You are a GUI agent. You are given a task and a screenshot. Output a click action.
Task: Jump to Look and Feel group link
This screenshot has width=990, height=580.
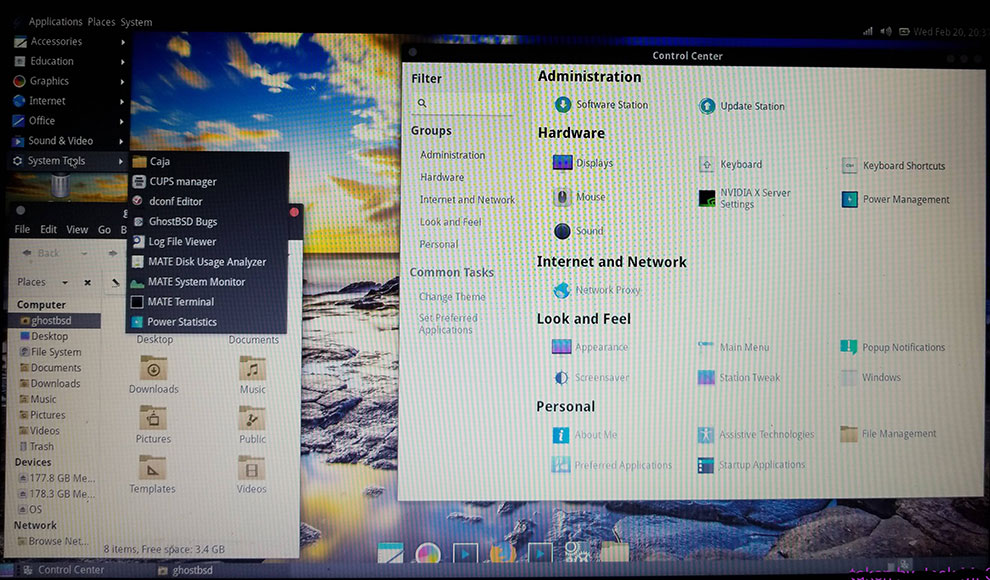450,222
